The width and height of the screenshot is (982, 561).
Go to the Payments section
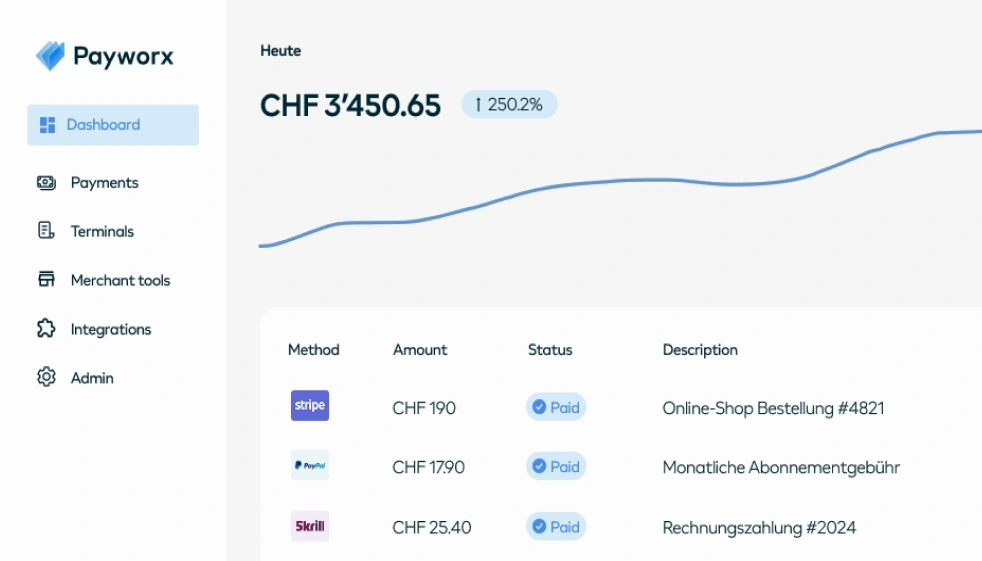click(x=105, y=183)
